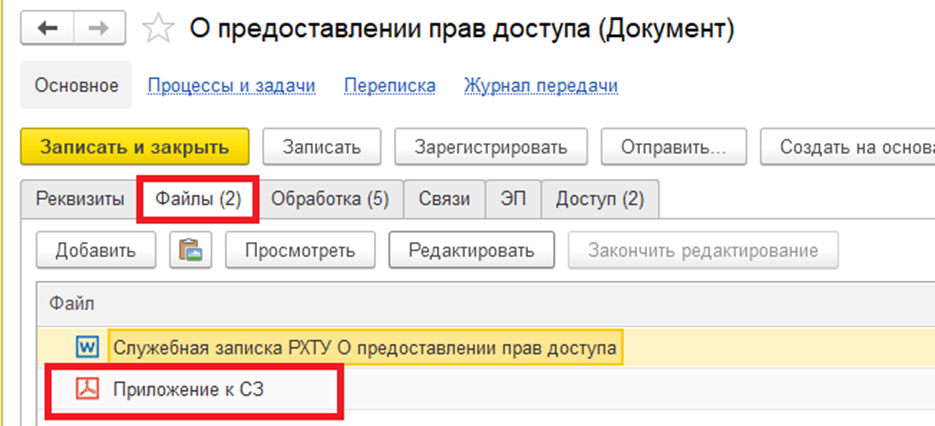Go to the Переписка section
Image resolution: width=935 pixels, height=426 pixels.
[x=389, y=86]
